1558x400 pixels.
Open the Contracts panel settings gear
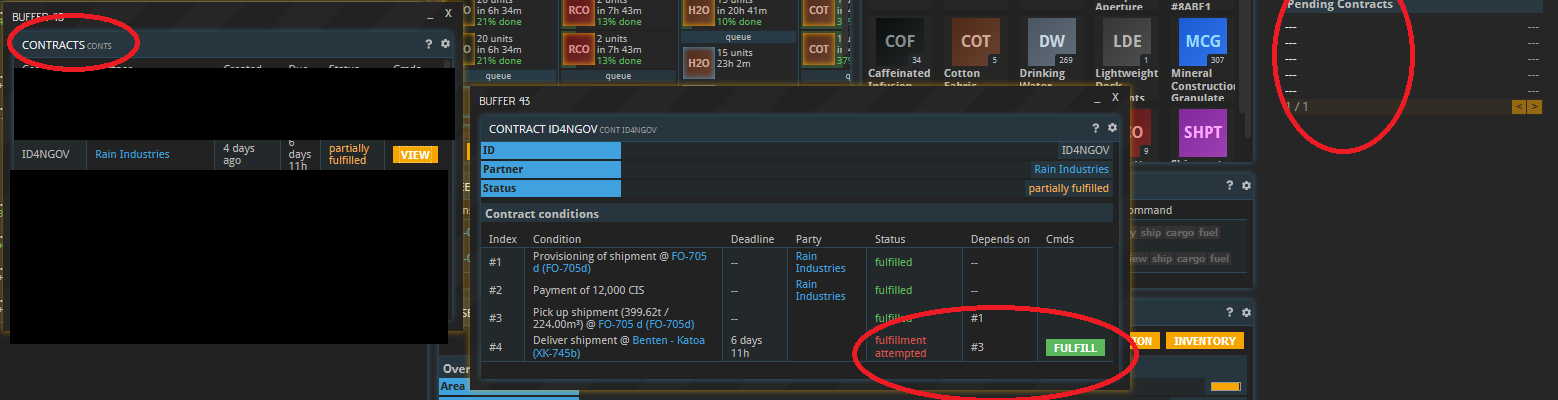pyautogui.click(x=445, y=44)
